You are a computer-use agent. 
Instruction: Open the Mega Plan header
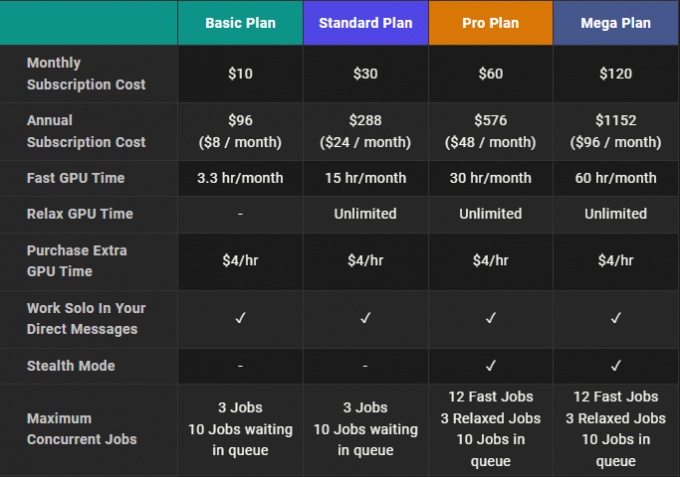[616, 23]
